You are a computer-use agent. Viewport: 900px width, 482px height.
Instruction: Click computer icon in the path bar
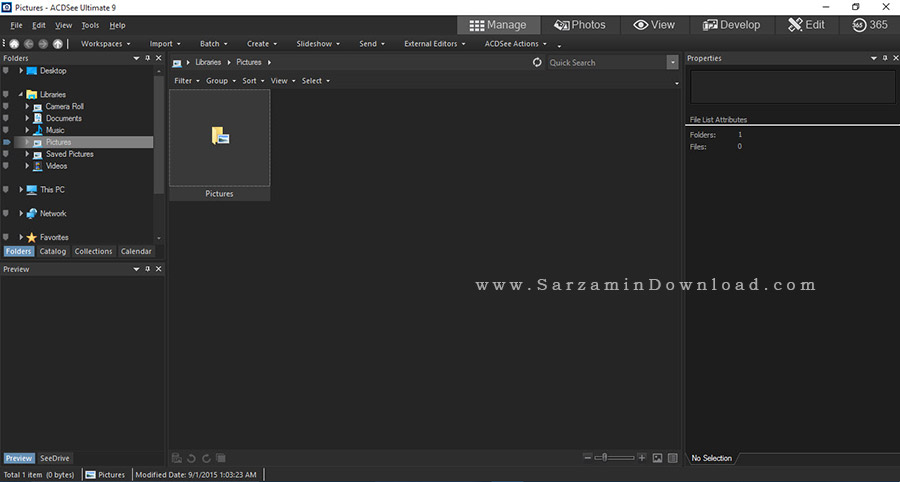(x=177, y=63)
